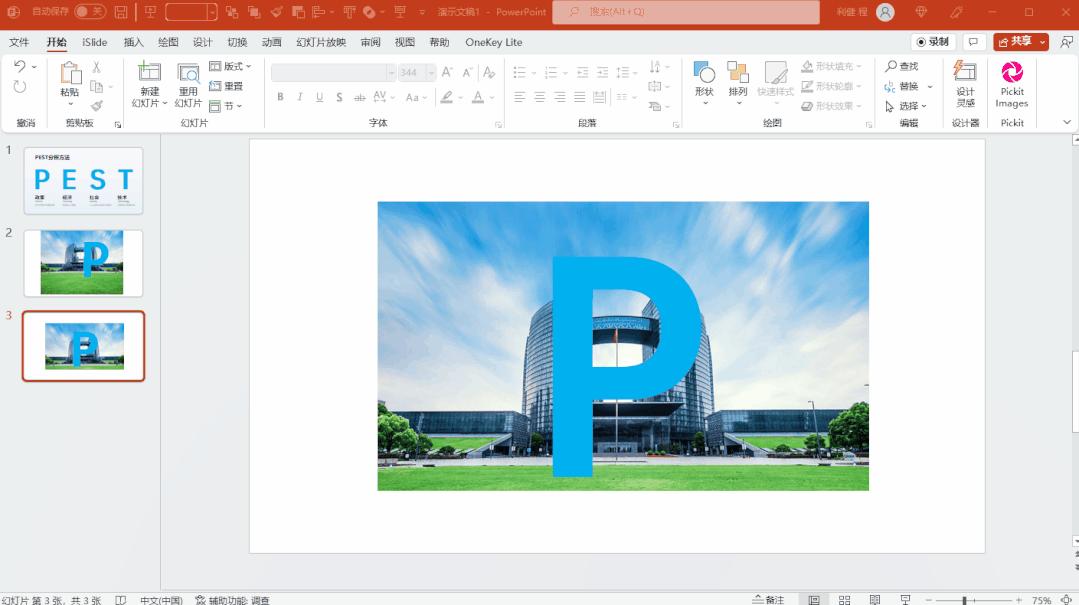Switch to slide sorter view in status bar
The width and height of the screenshot is (1079, 605).
click(x=845, y=600)
